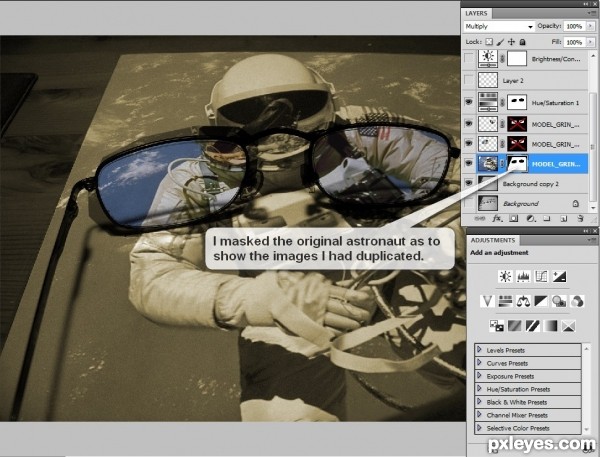Add a Curves adjustment
The width and height of the screenshot is (600, 457).
pos(541,276)
